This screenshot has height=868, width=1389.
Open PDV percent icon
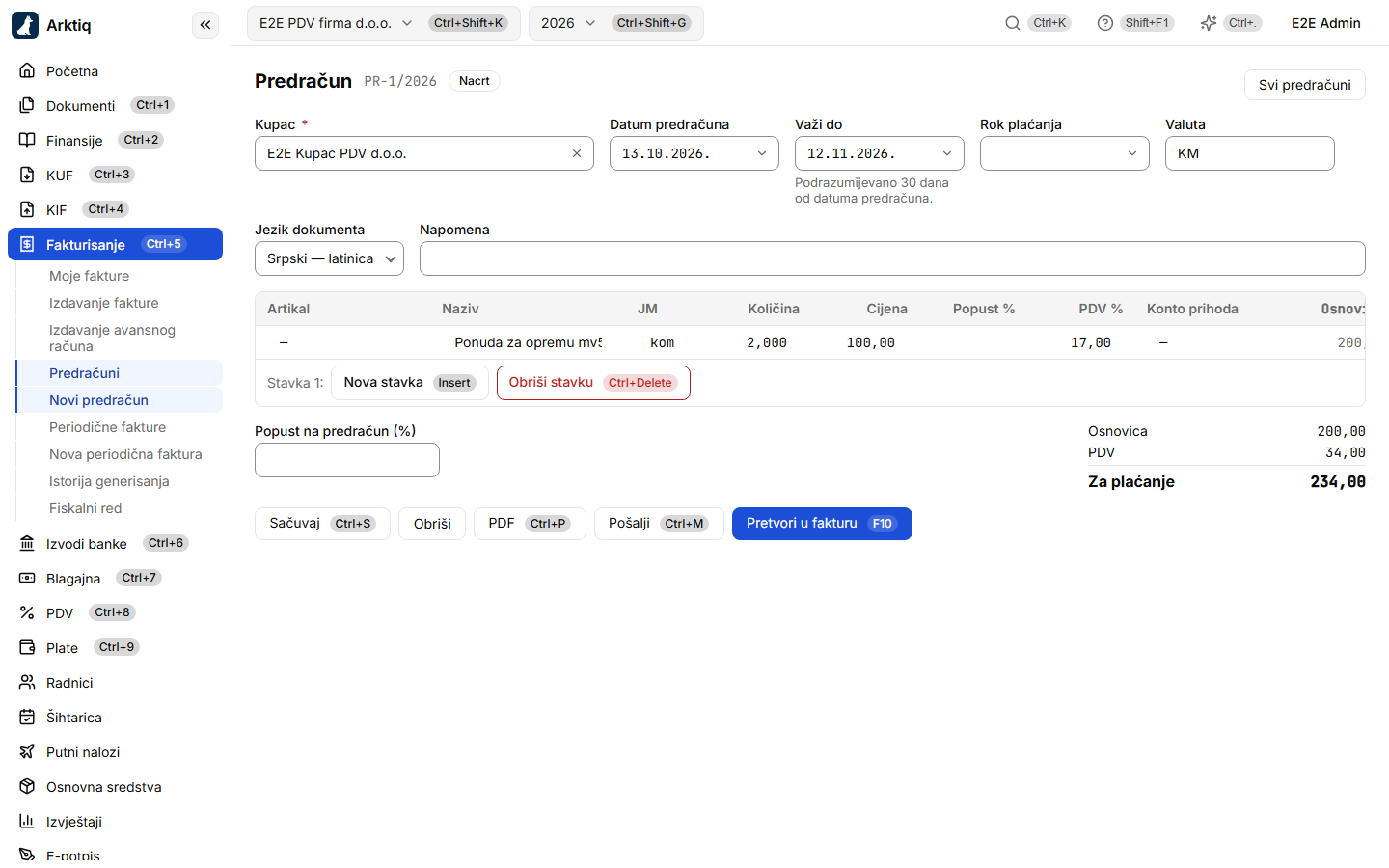(x=27, y=612)
